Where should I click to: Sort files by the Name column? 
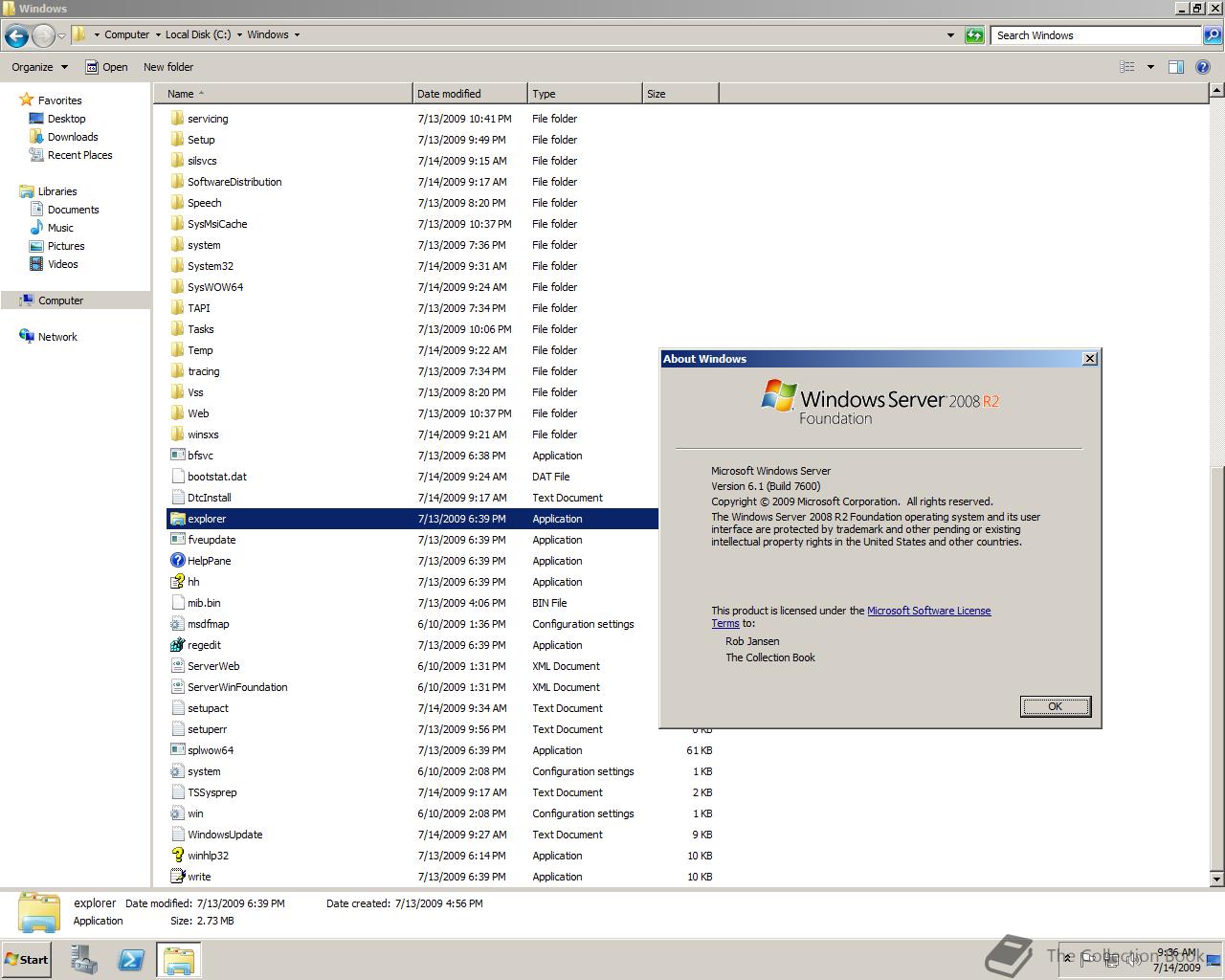[x=283, y=94]
